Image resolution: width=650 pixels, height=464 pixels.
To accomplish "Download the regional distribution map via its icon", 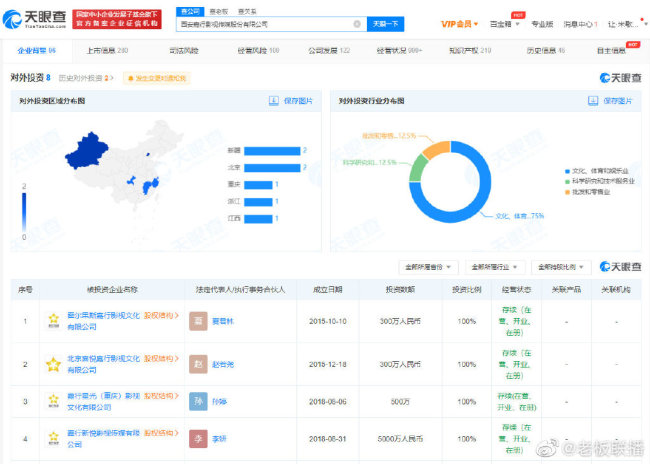I will click(274, 101).
